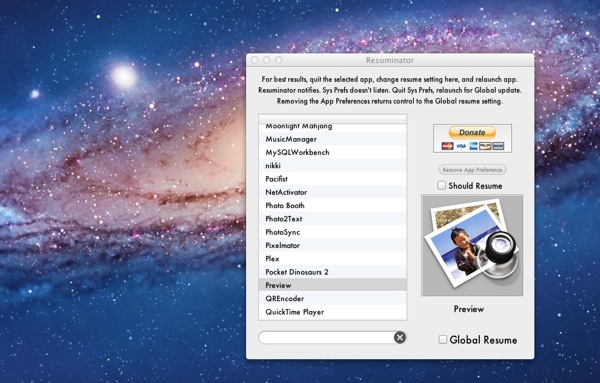Select Pocket Dinosaurs 2 entry
This screenshot has width=600, height=383.
[x=333, y=272]
